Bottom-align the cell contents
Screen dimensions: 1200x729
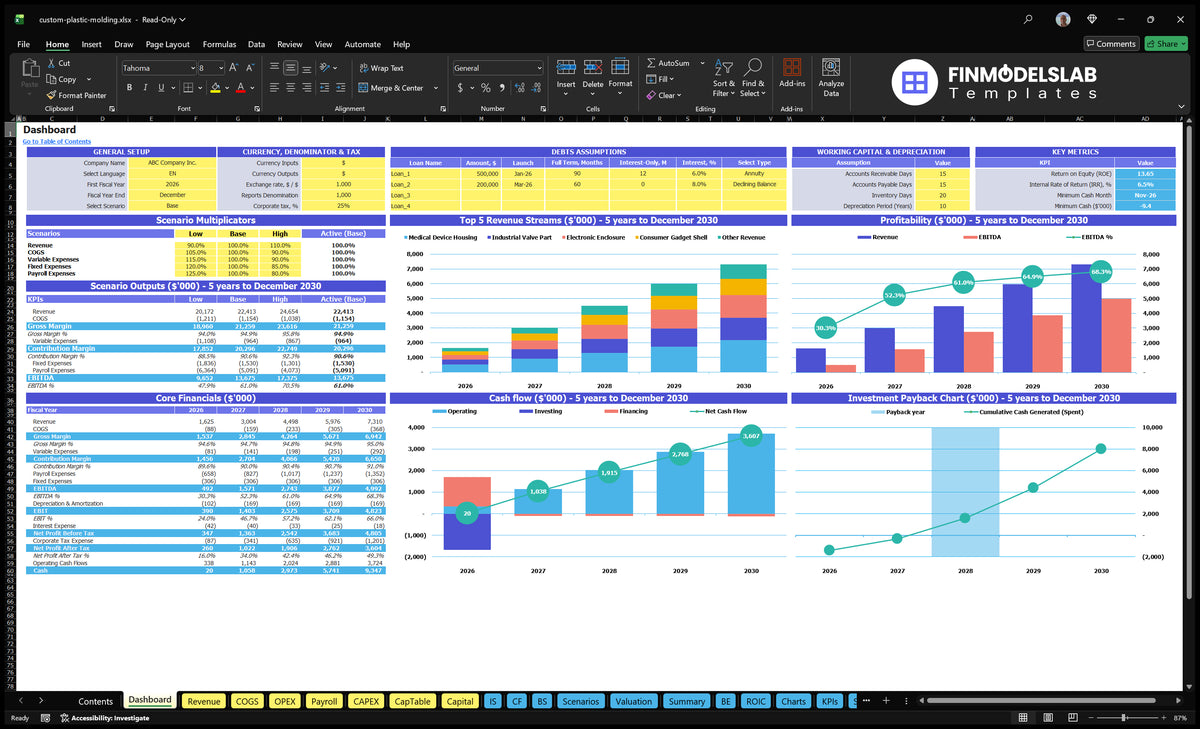coord(306,68)
